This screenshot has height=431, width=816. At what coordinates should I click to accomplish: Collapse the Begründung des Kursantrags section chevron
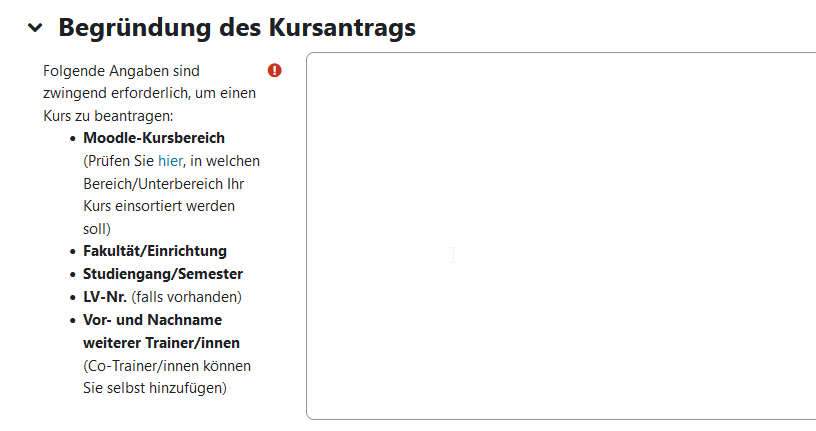point(36,28)
